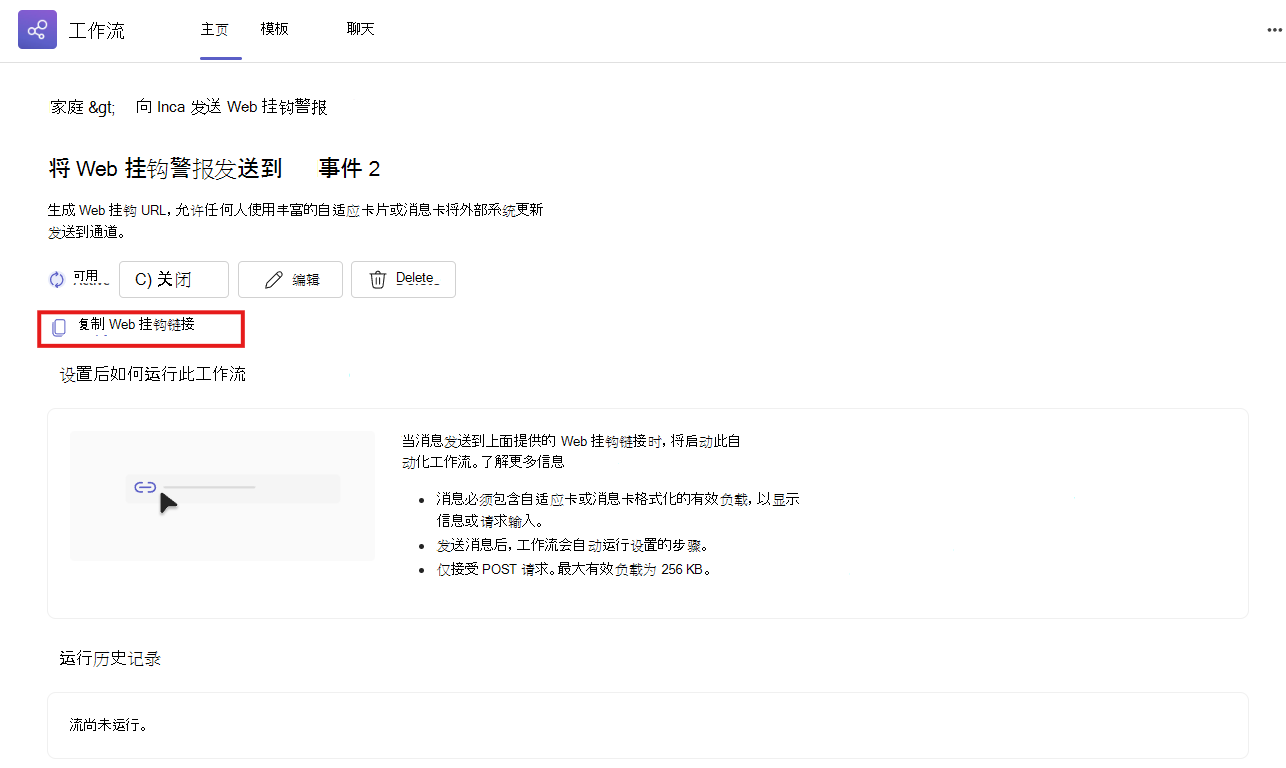Click the 设置后如何运行此工作流 heading
The image size is (1286, 768).
pos(153,374)
